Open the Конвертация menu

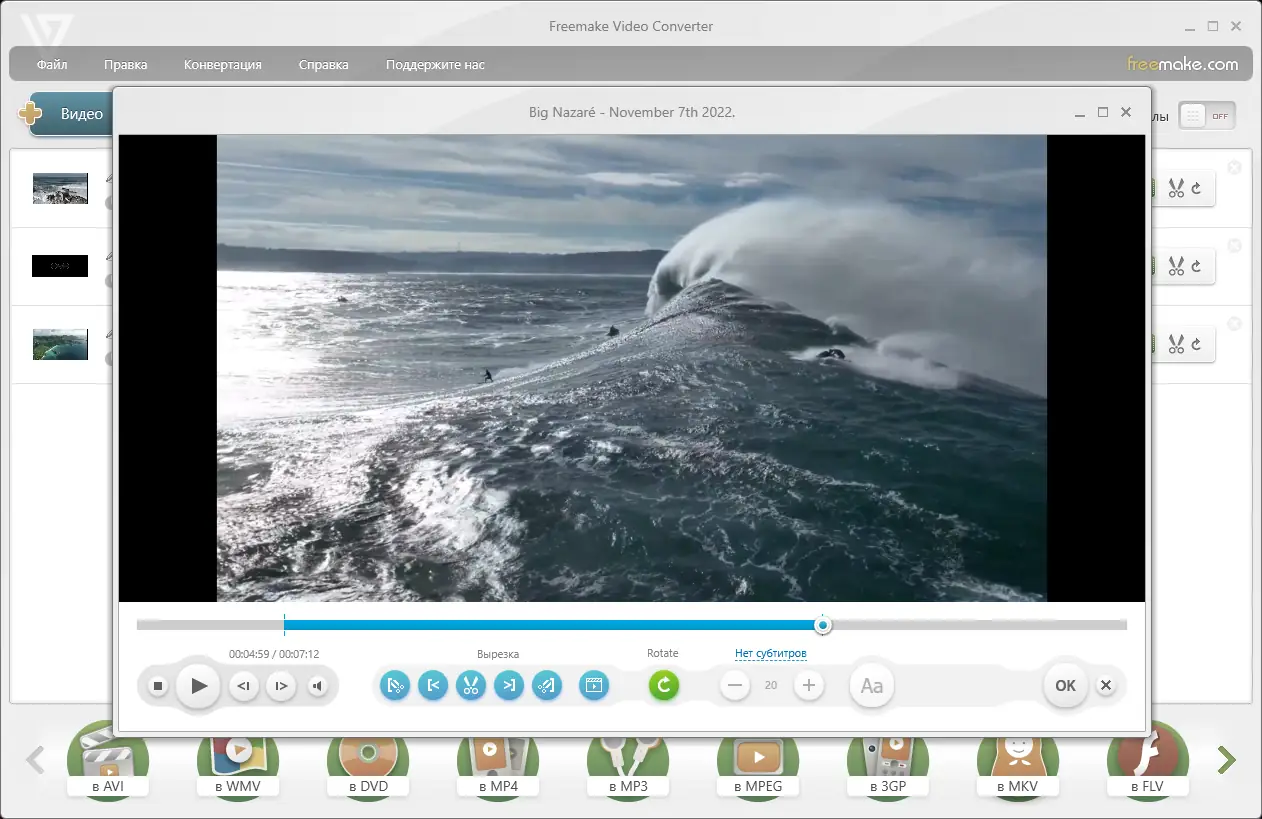click(x=223, y=65)
